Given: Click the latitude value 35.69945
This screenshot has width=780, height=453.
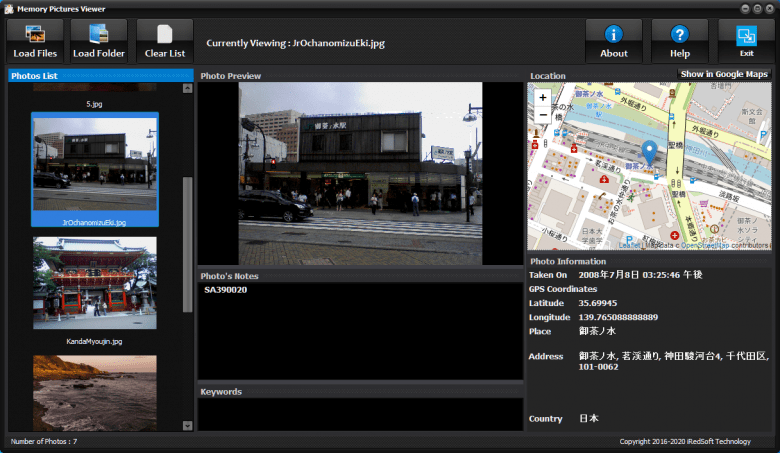Looking at the screenshot, I should click(597, 303).
